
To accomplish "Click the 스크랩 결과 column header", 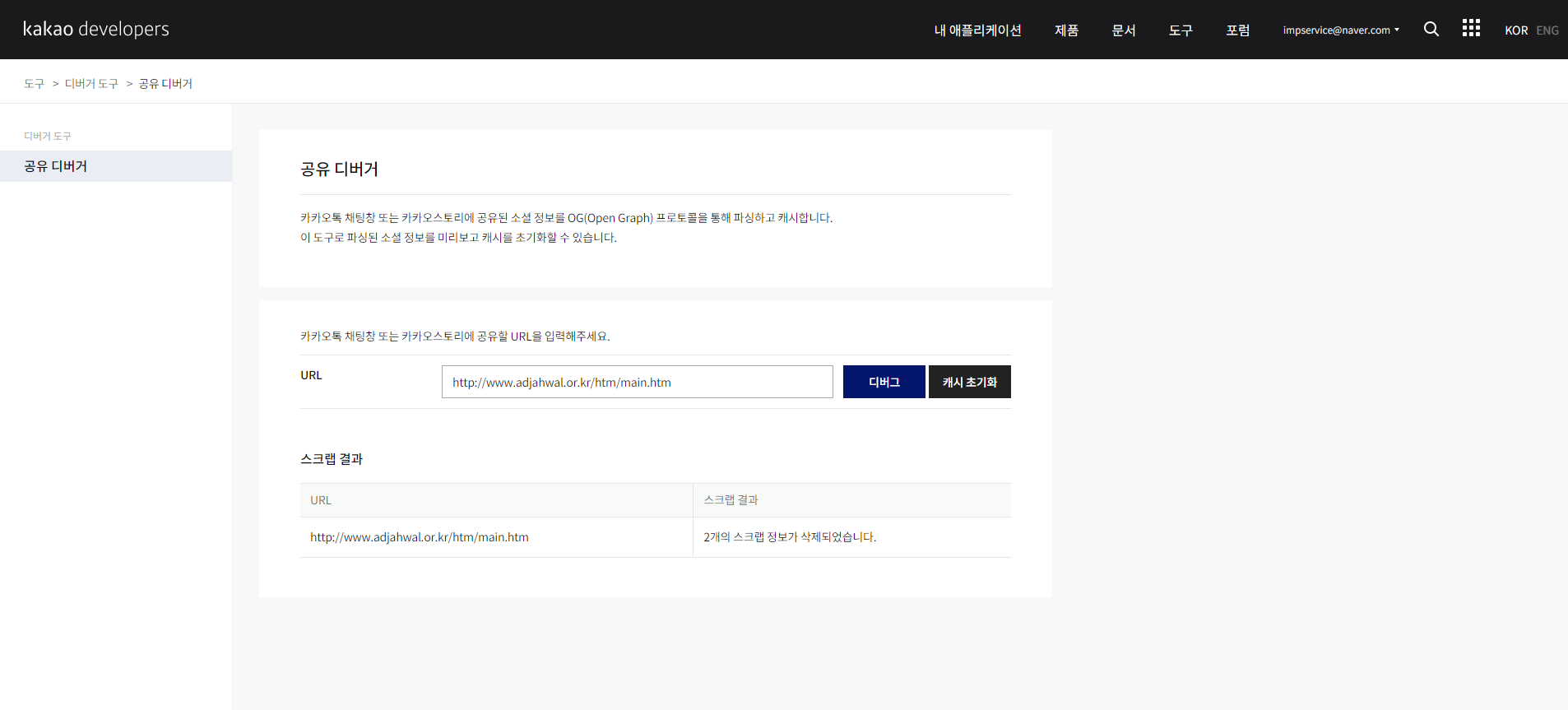I will 731,500.
